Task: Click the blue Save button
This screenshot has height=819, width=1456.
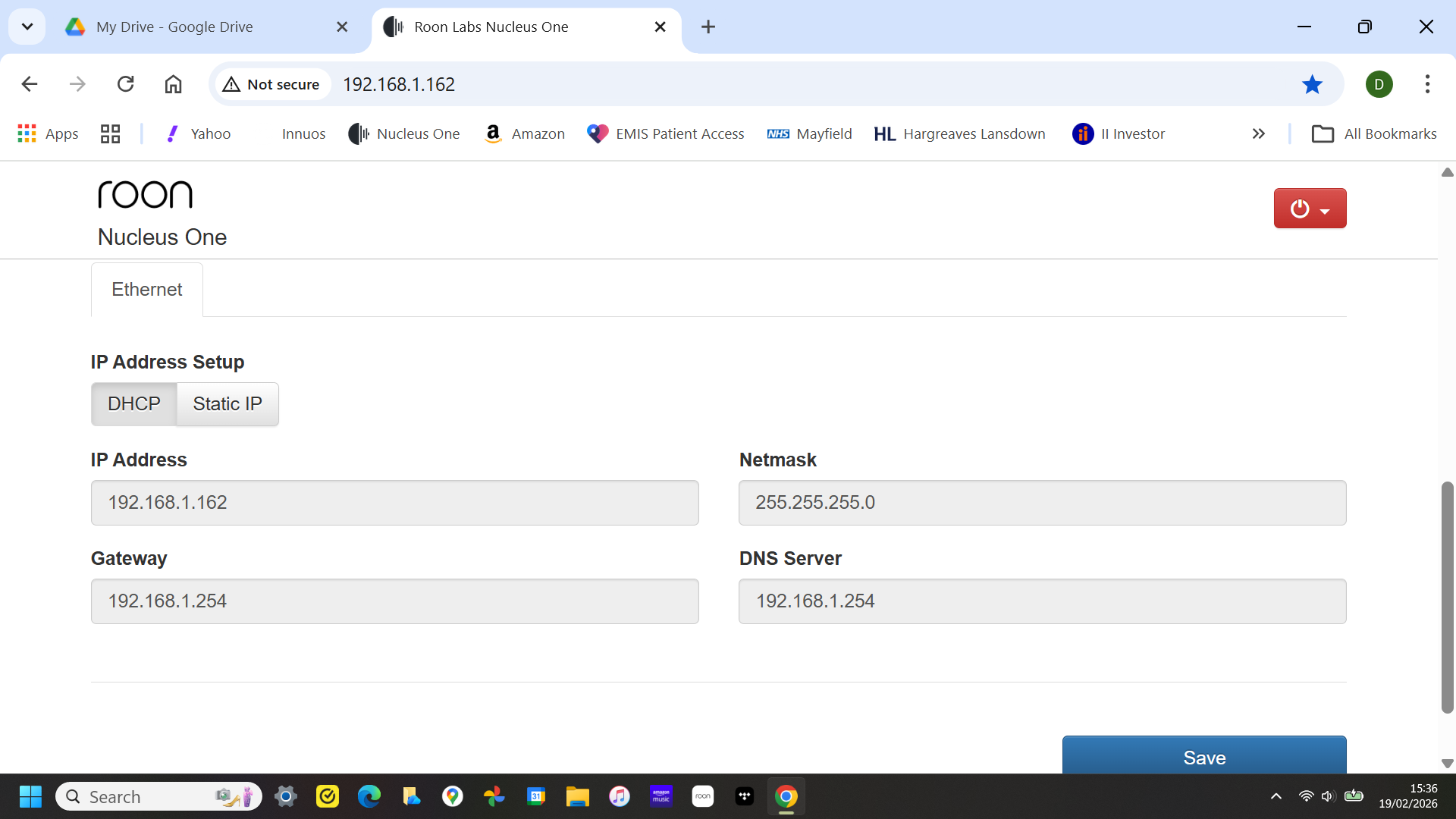Action: 1203,756
